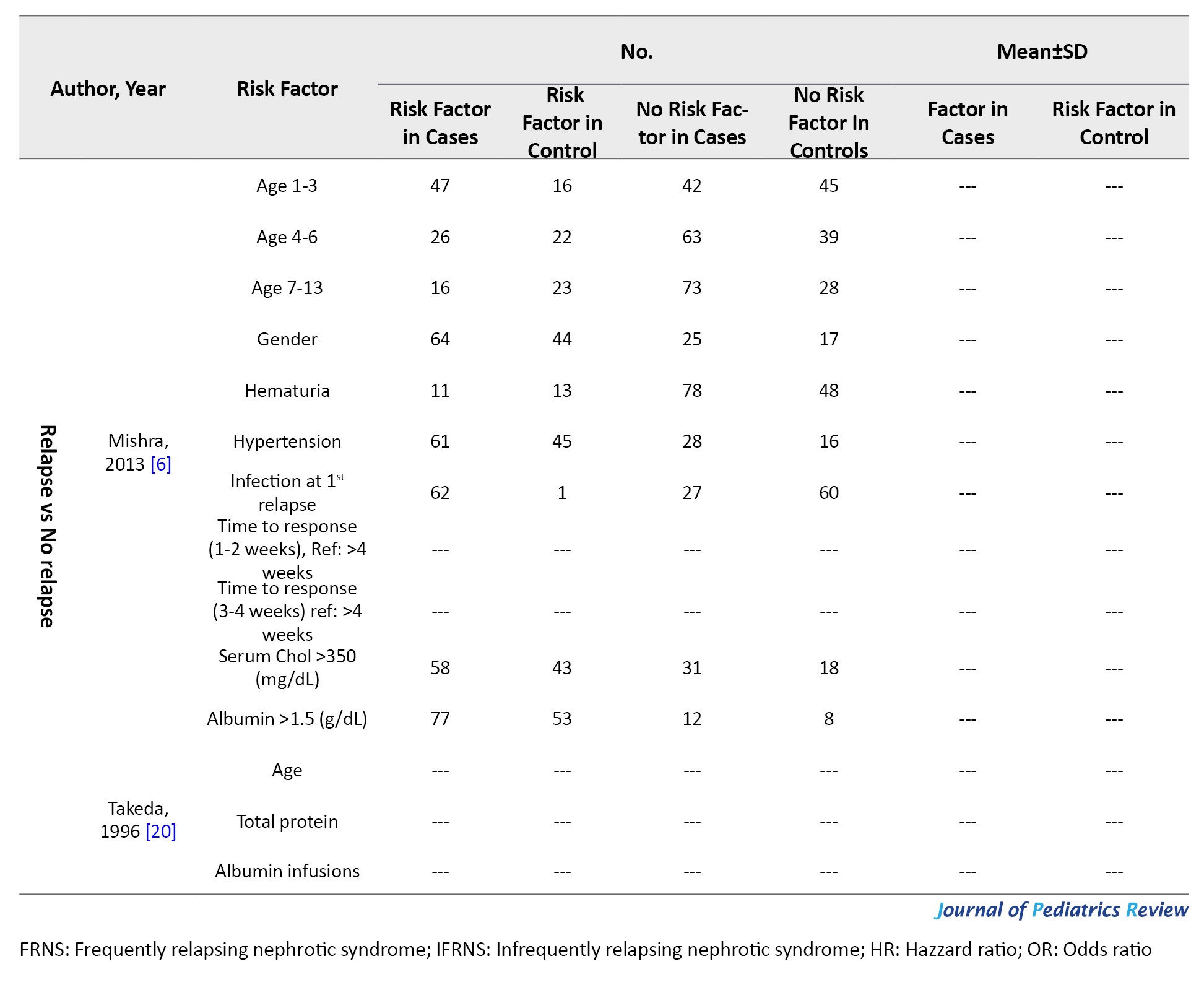1204x990 pixels.
Task: Open the [20] citation link
Action: tap(161, 831)
